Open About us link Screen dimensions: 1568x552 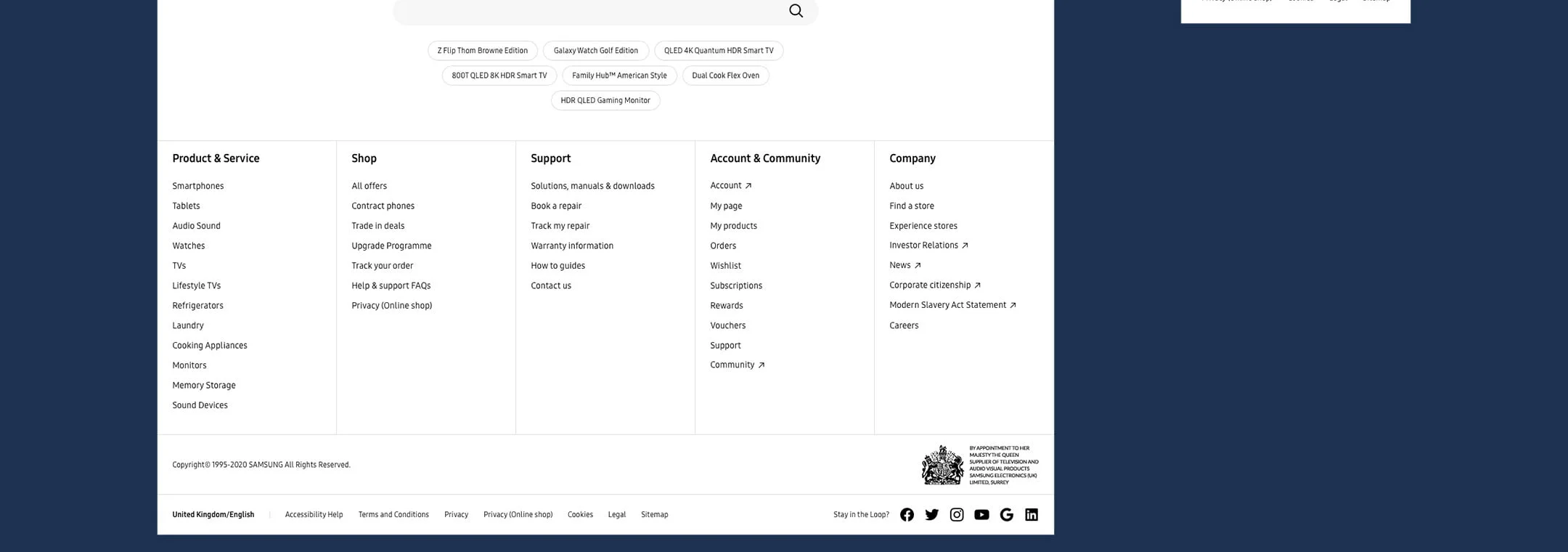click(x=907, y=187)
